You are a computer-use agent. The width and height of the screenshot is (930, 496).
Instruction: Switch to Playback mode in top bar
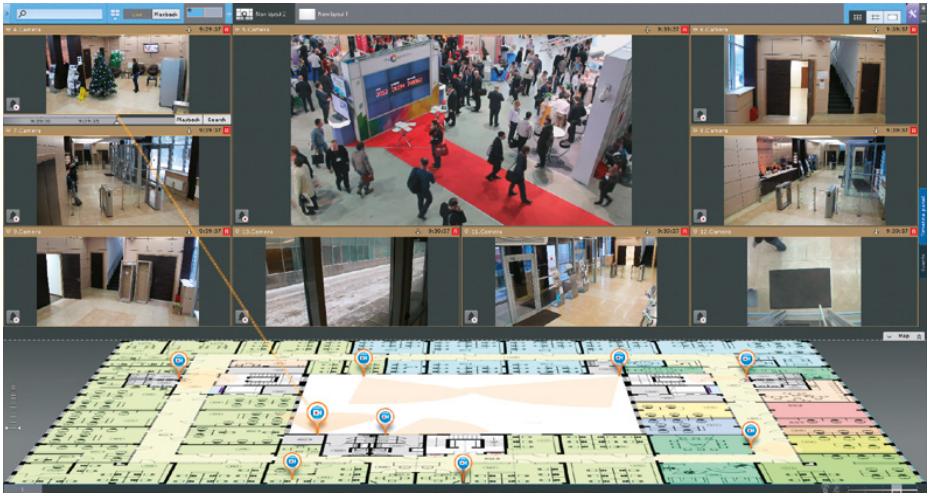166,14
